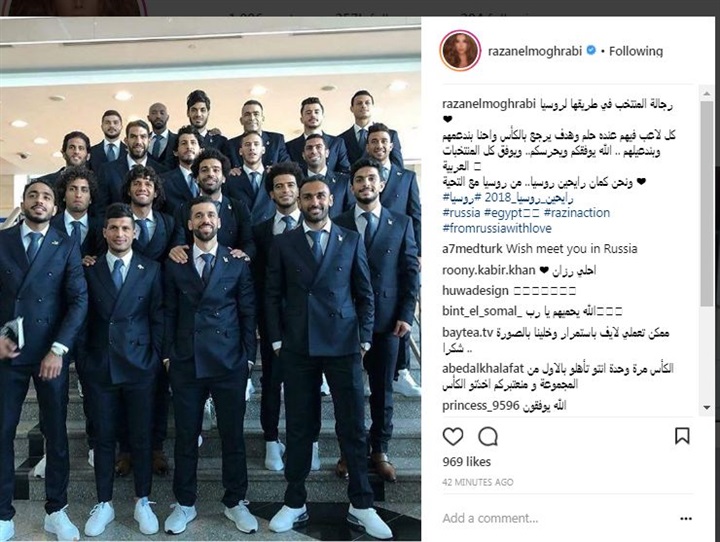
Task: Open the three-dot more options menu
Action: (686, 519)
